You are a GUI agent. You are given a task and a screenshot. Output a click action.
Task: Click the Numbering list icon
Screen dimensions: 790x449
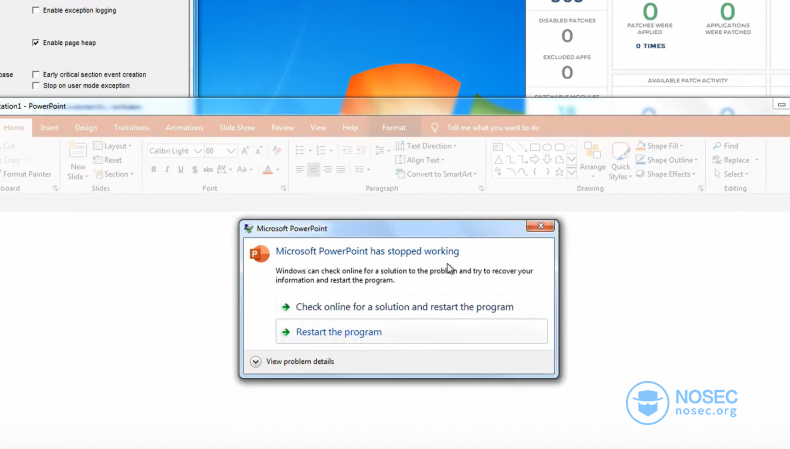click(x=321, y=150)
